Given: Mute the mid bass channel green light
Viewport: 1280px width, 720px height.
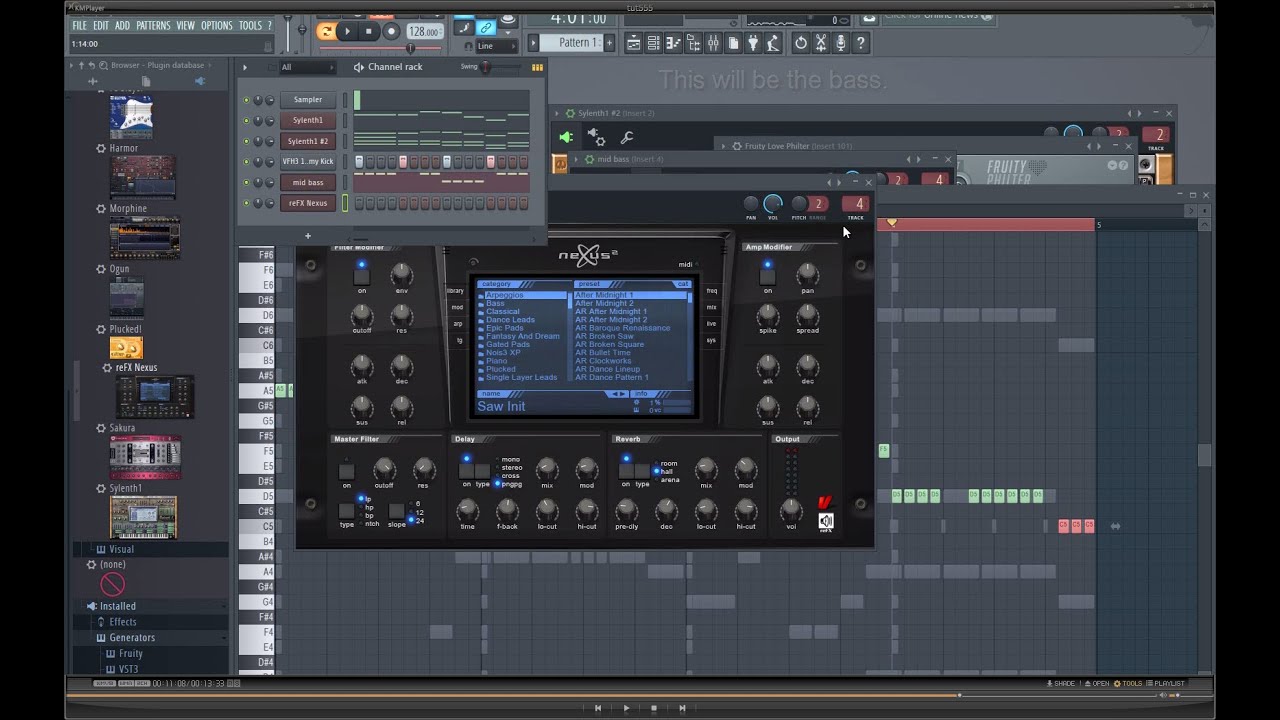Looking at the screenshot, I should click(x=247, y=182).
